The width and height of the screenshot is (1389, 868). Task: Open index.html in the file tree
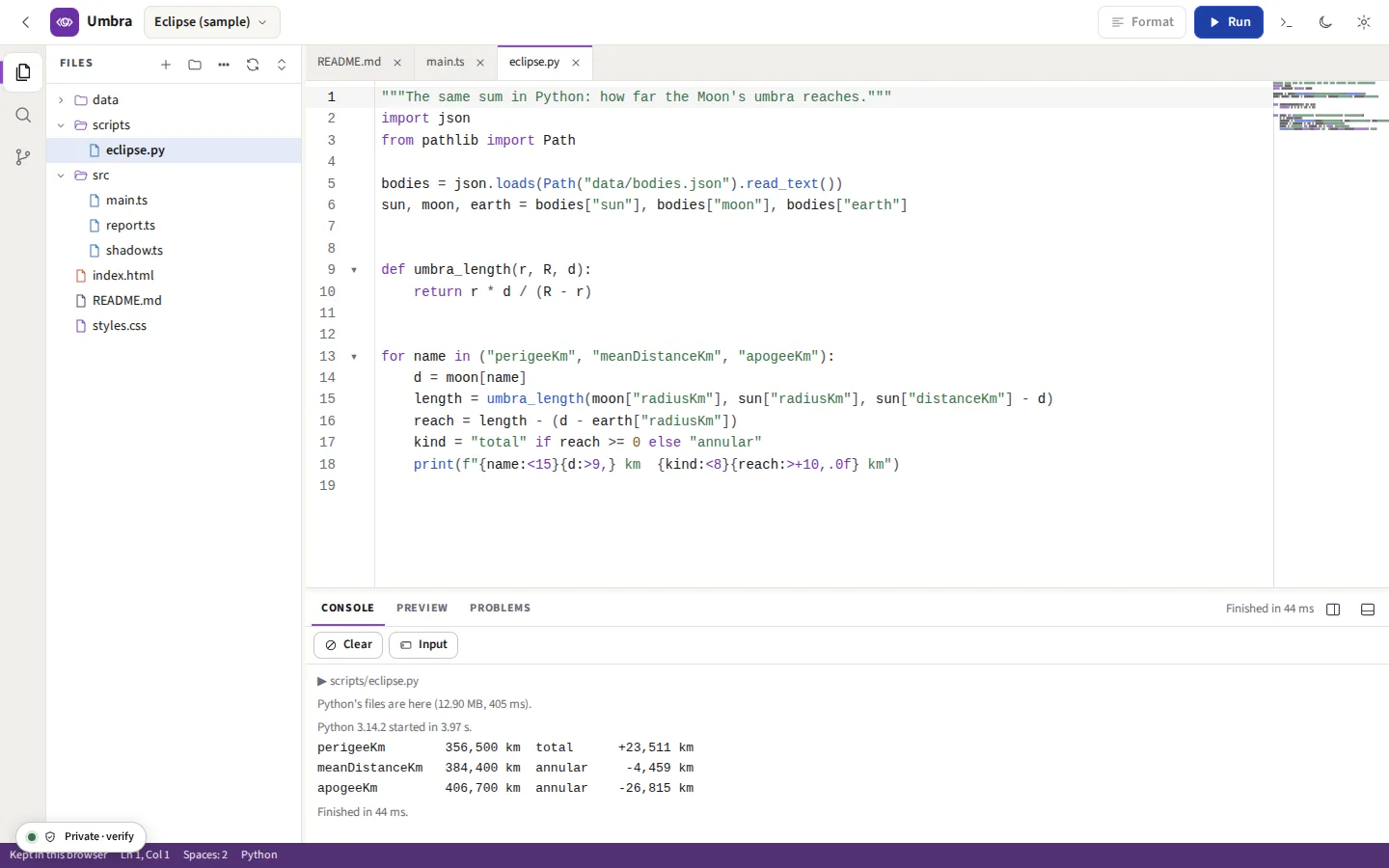click(x=174, y=276)
